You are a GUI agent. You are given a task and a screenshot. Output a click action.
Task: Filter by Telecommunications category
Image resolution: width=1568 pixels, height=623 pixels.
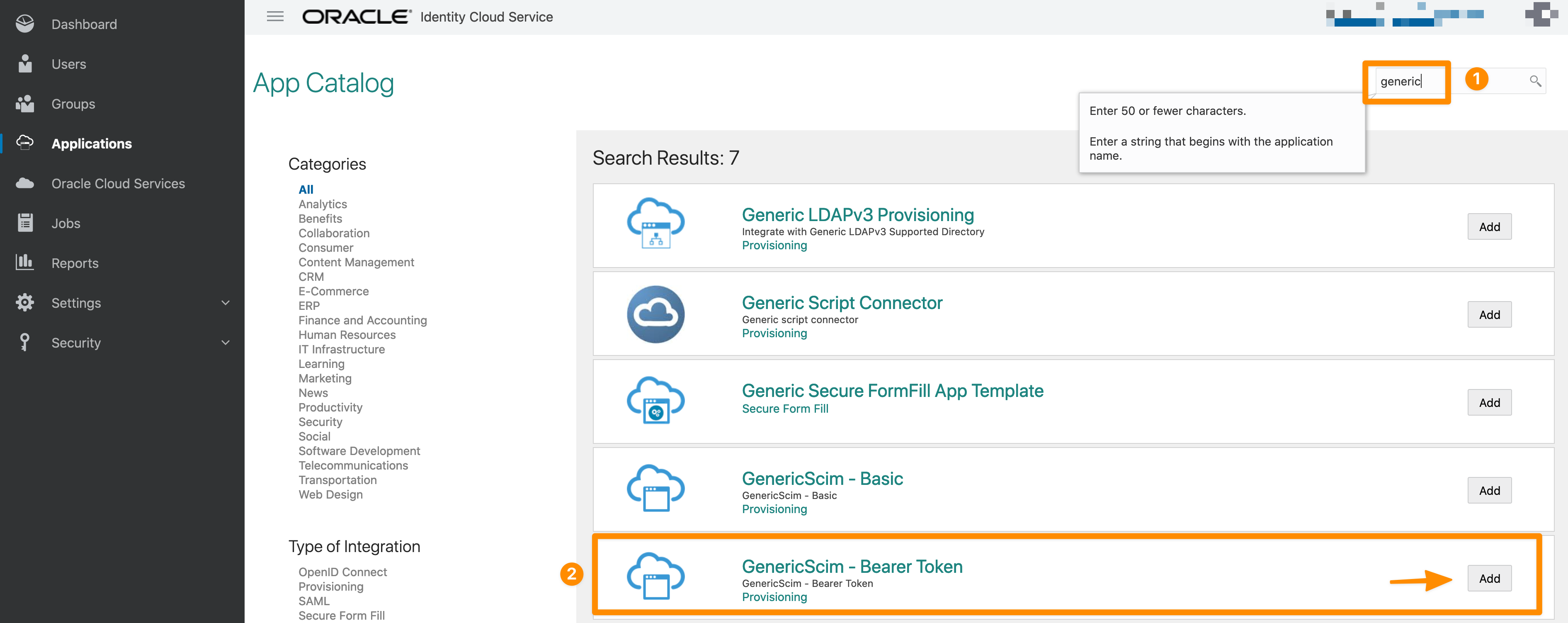(353, 465)
